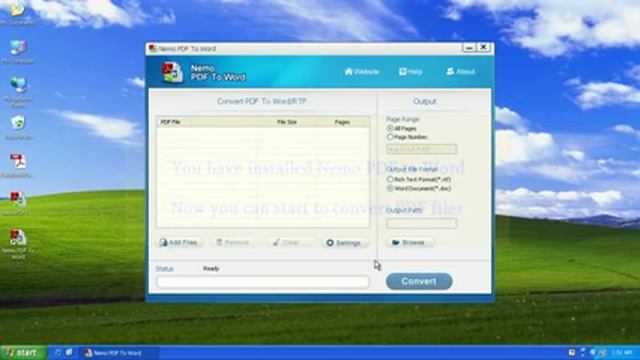Open Nemo PDF To Word desktop shortcut
This screenshot has width=640, height=360.
[x=18, y=245]
